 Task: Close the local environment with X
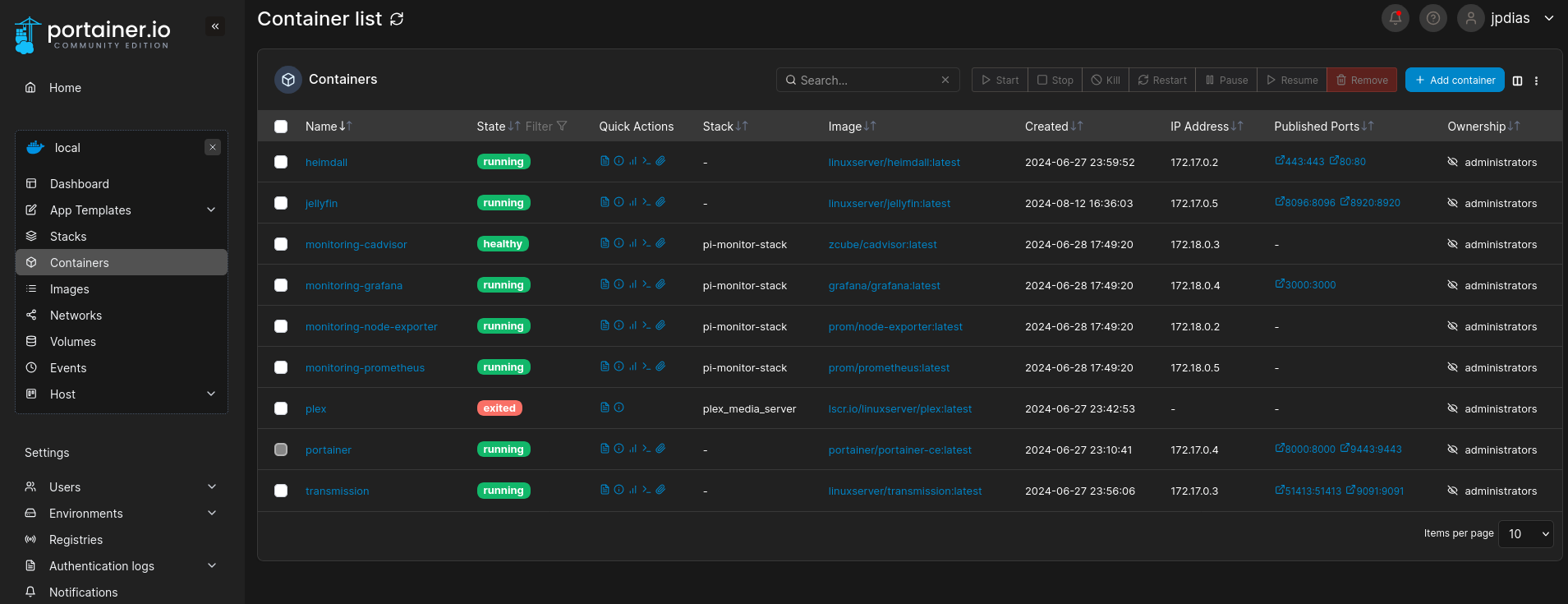[x=213, y=147]
